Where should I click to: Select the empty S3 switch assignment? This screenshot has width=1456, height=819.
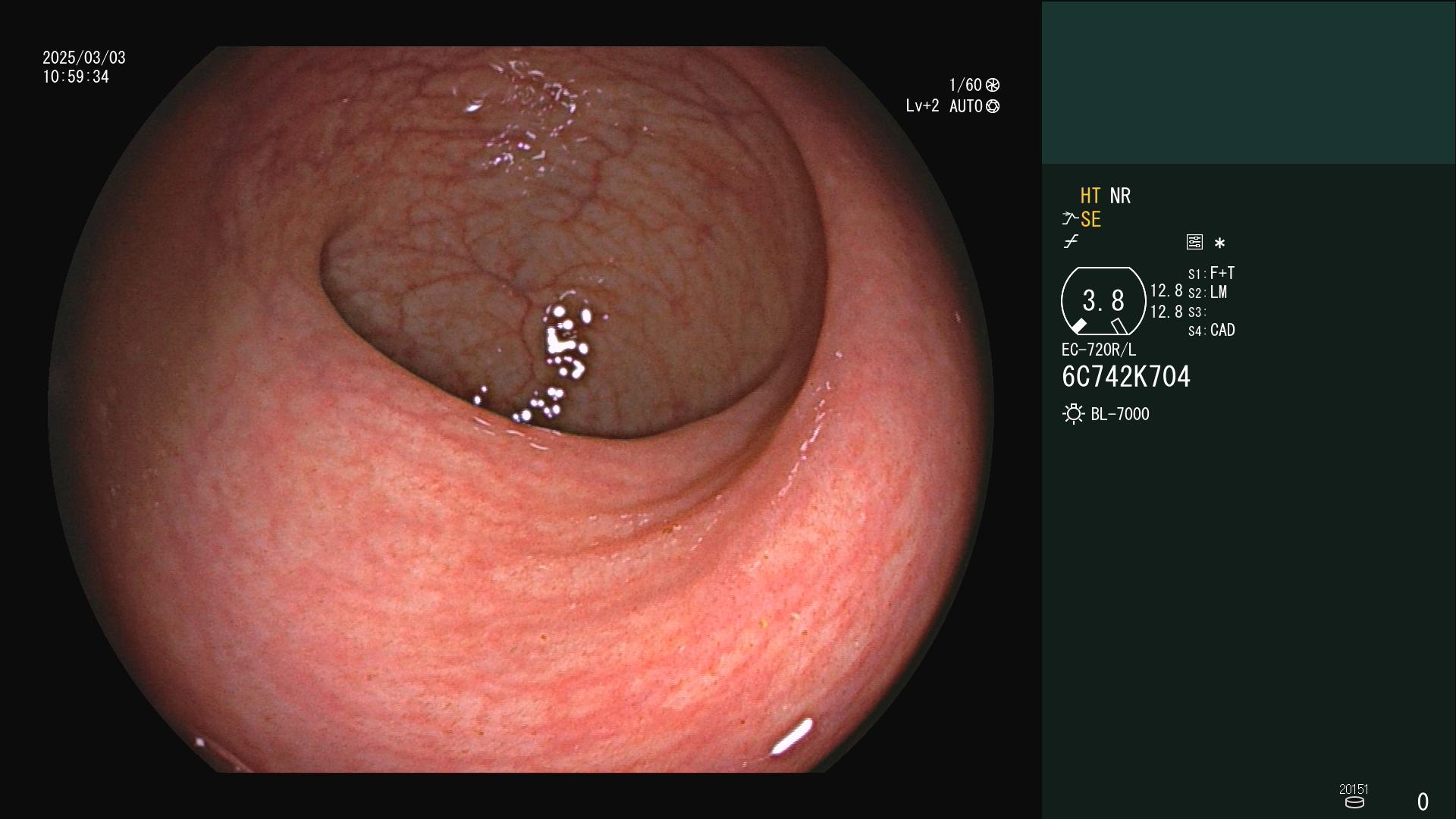pos(1196,312)
